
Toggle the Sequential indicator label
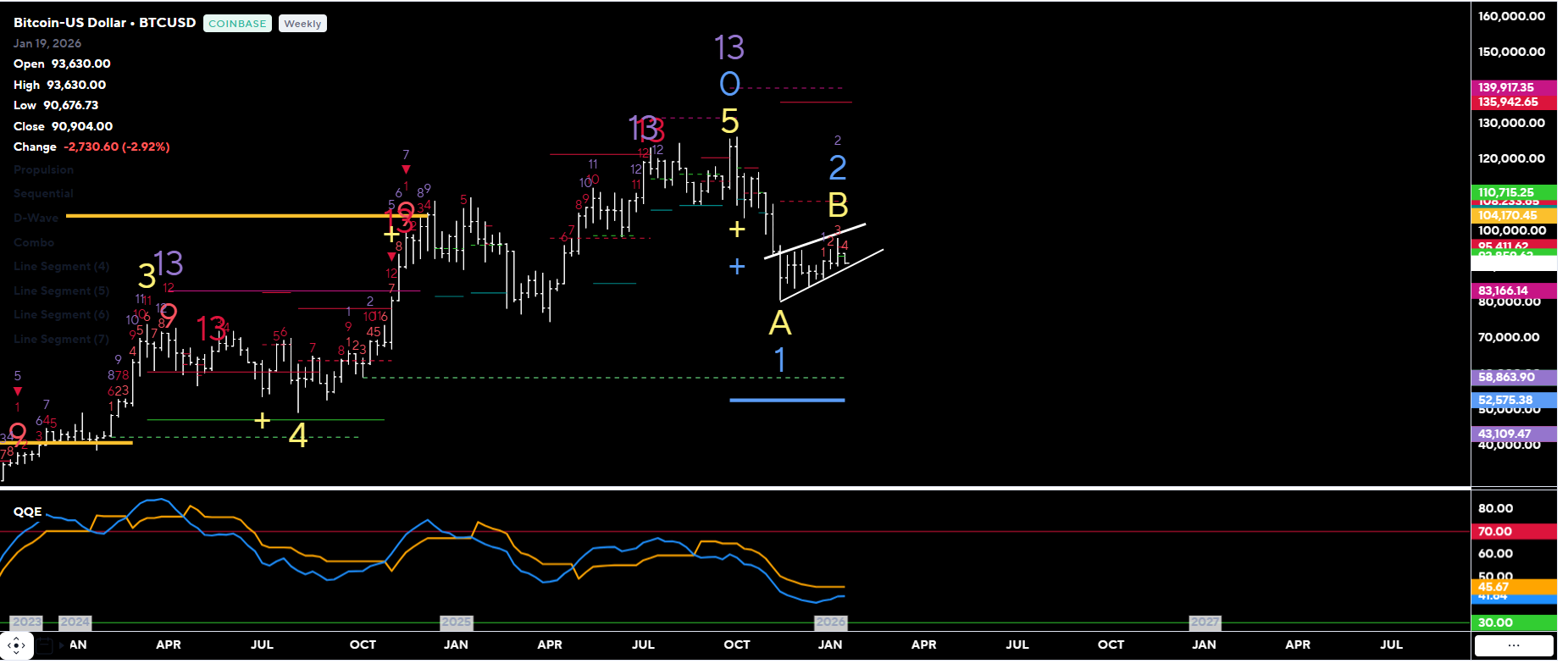pyautogui.click(x=43, y=194)
